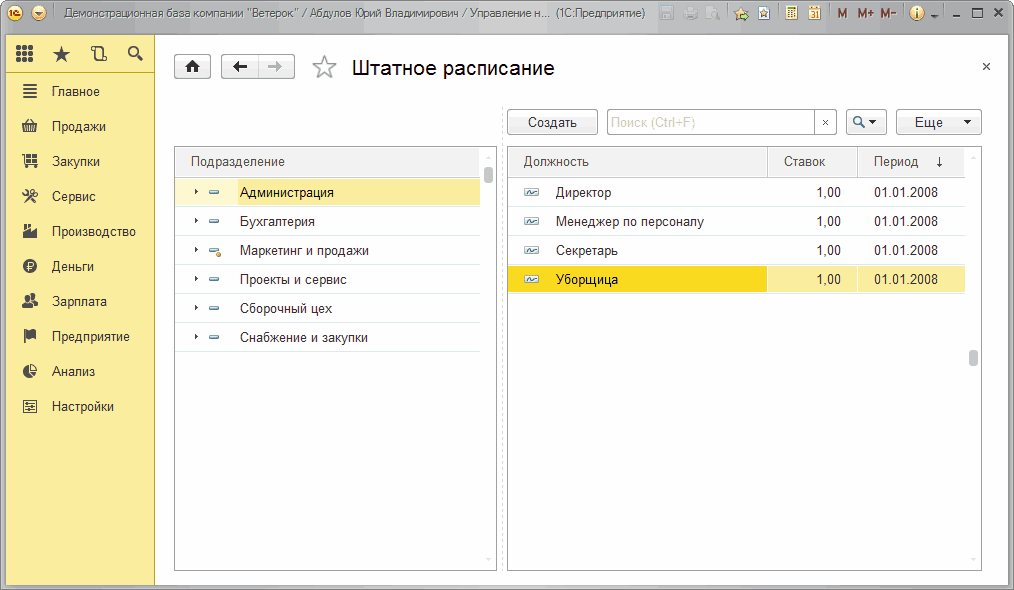Viewport: 1014px width, 590px height.
Task: Open the history icon in sidebar
Action: [98, 54]
